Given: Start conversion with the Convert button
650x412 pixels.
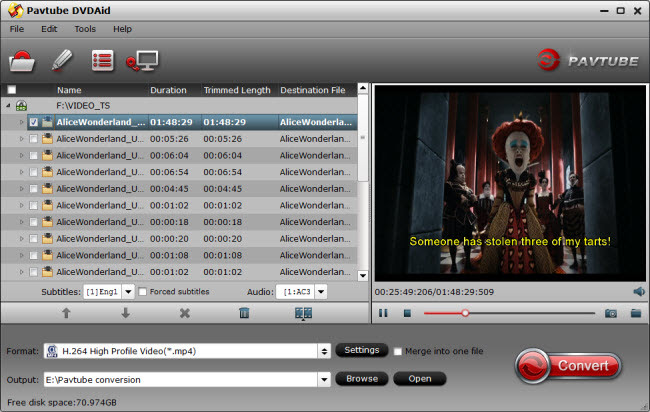Looking at the screenshot, I should click(x=569, y=366).
